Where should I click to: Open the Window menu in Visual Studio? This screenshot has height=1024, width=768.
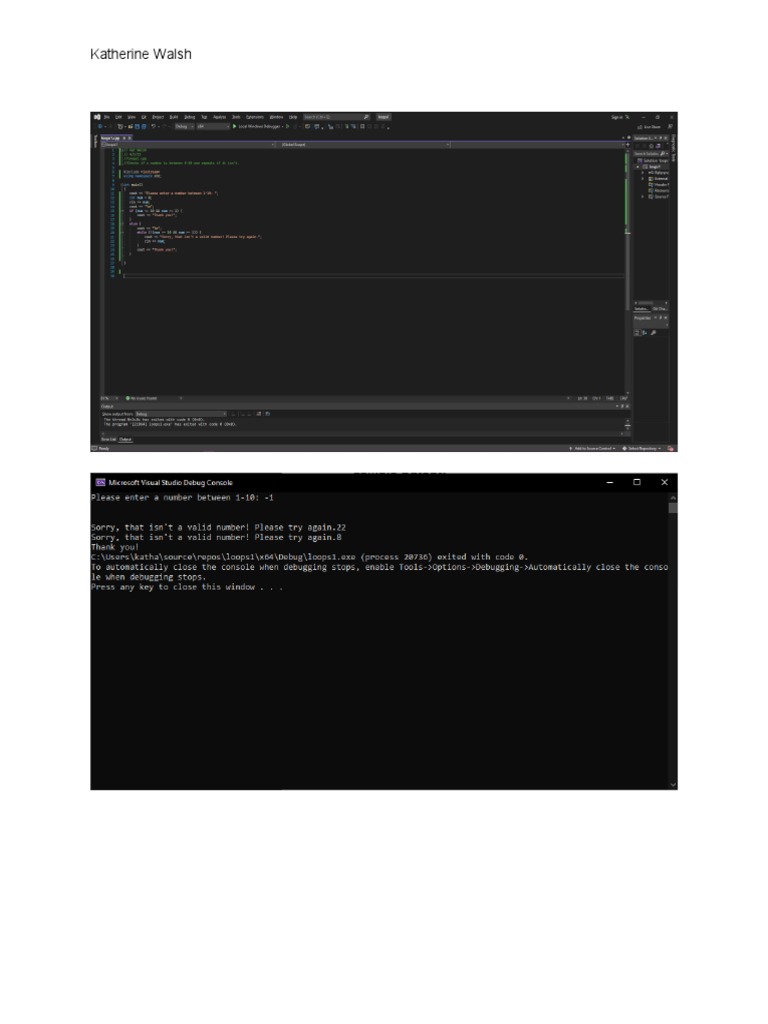(276, 117)
